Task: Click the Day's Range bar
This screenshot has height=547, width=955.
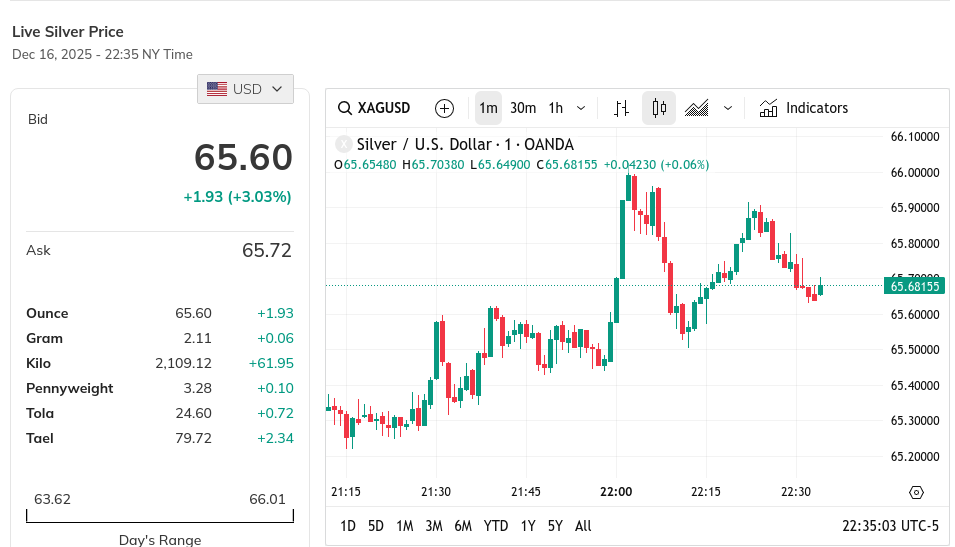Action: point(160,517)
